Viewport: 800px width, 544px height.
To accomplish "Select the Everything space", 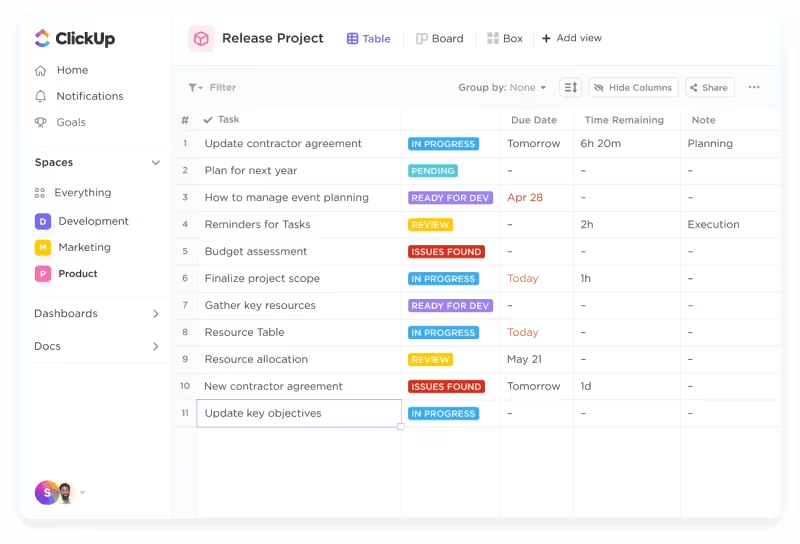I will 83,193.
